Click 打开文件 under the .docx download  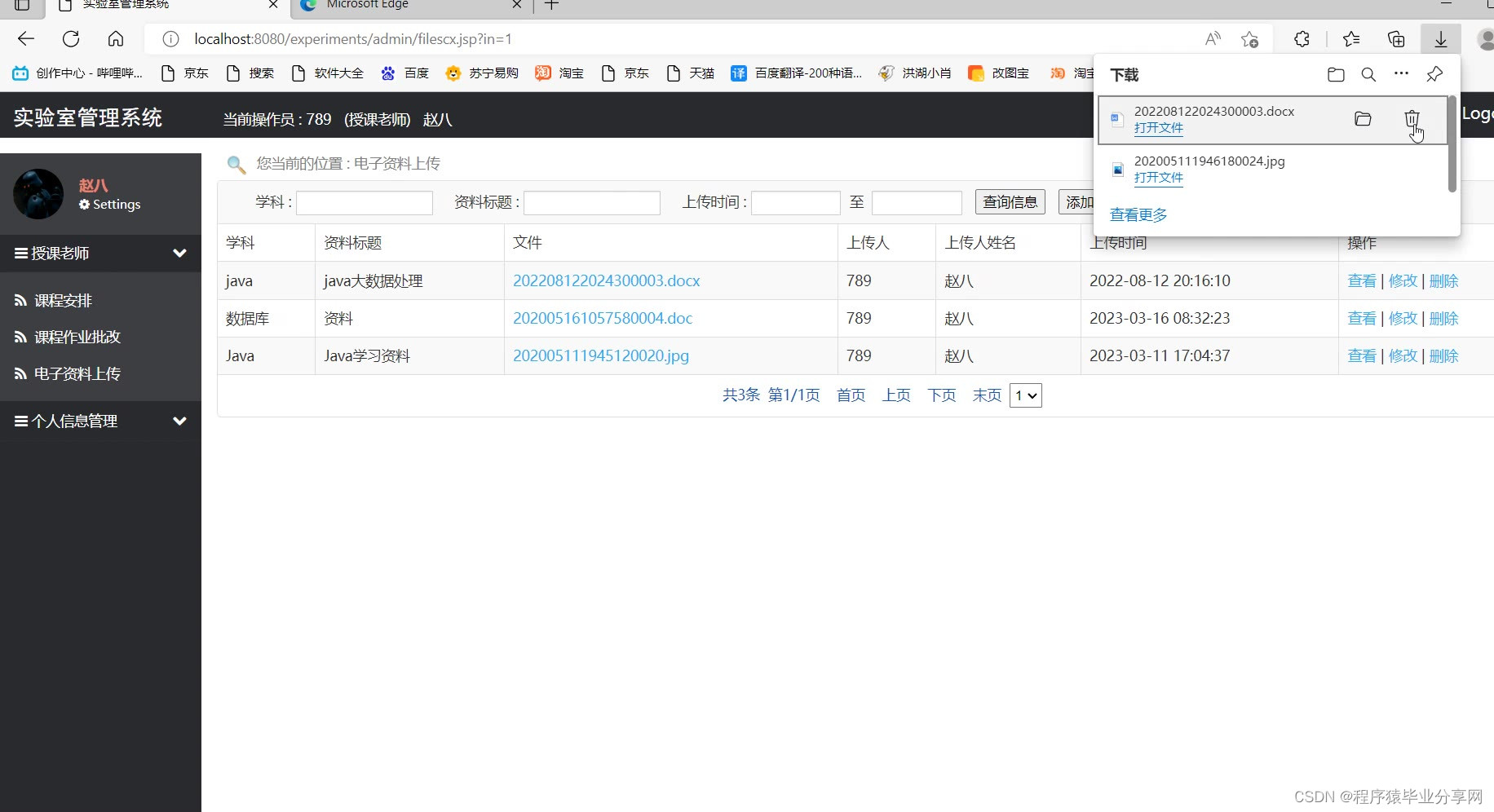pos(1158,128)
